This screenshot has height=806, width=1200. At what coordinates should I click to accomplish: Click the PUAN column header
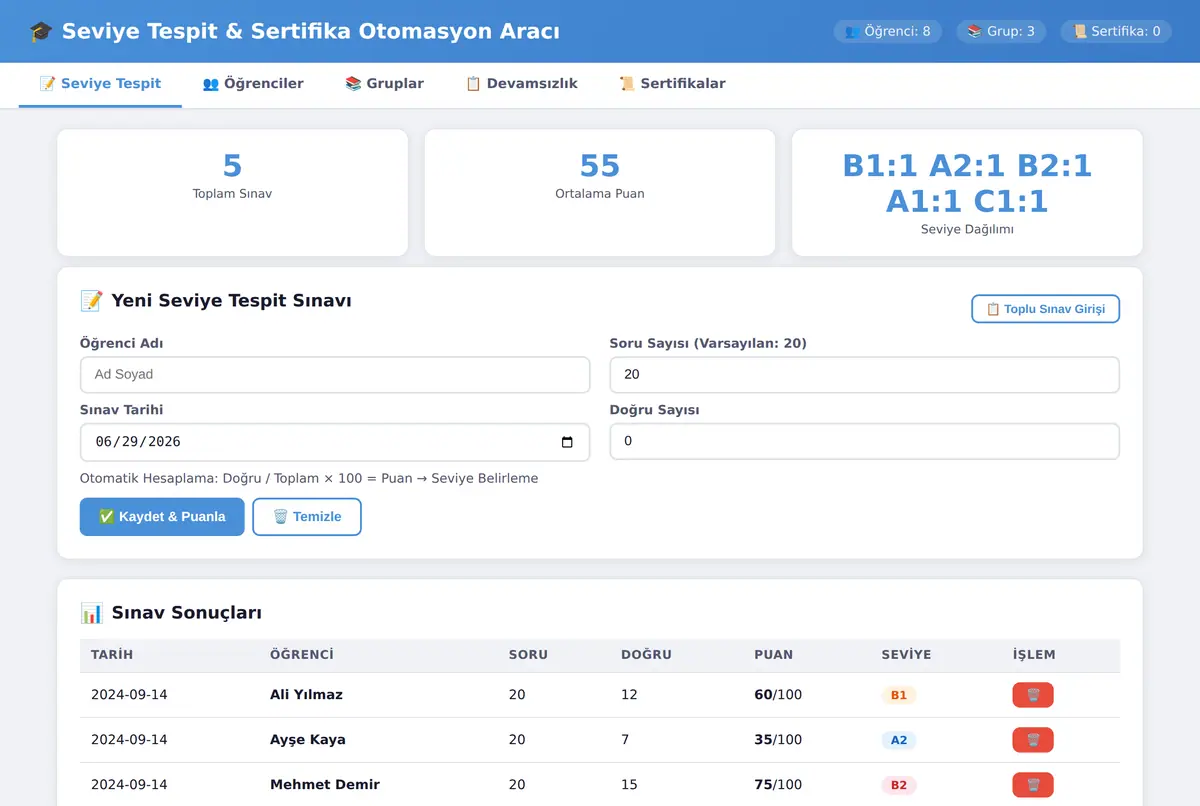click(774, 655)
